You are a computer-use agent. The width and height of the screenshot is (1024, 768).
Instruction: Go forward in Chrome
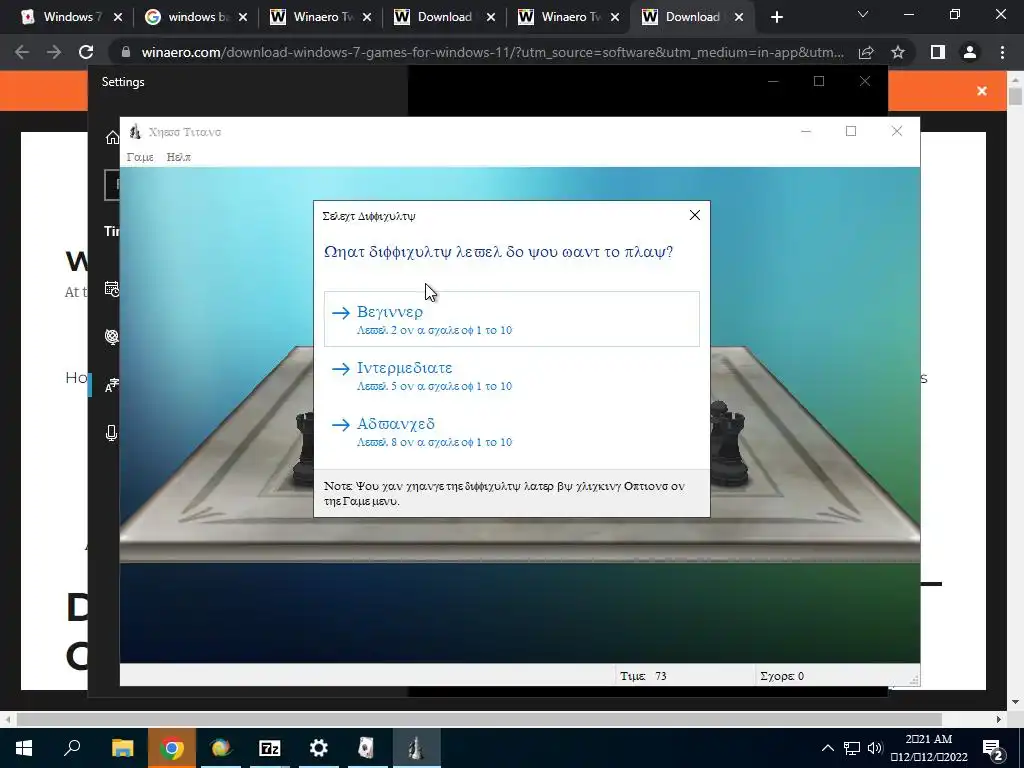tap(54, 52)
